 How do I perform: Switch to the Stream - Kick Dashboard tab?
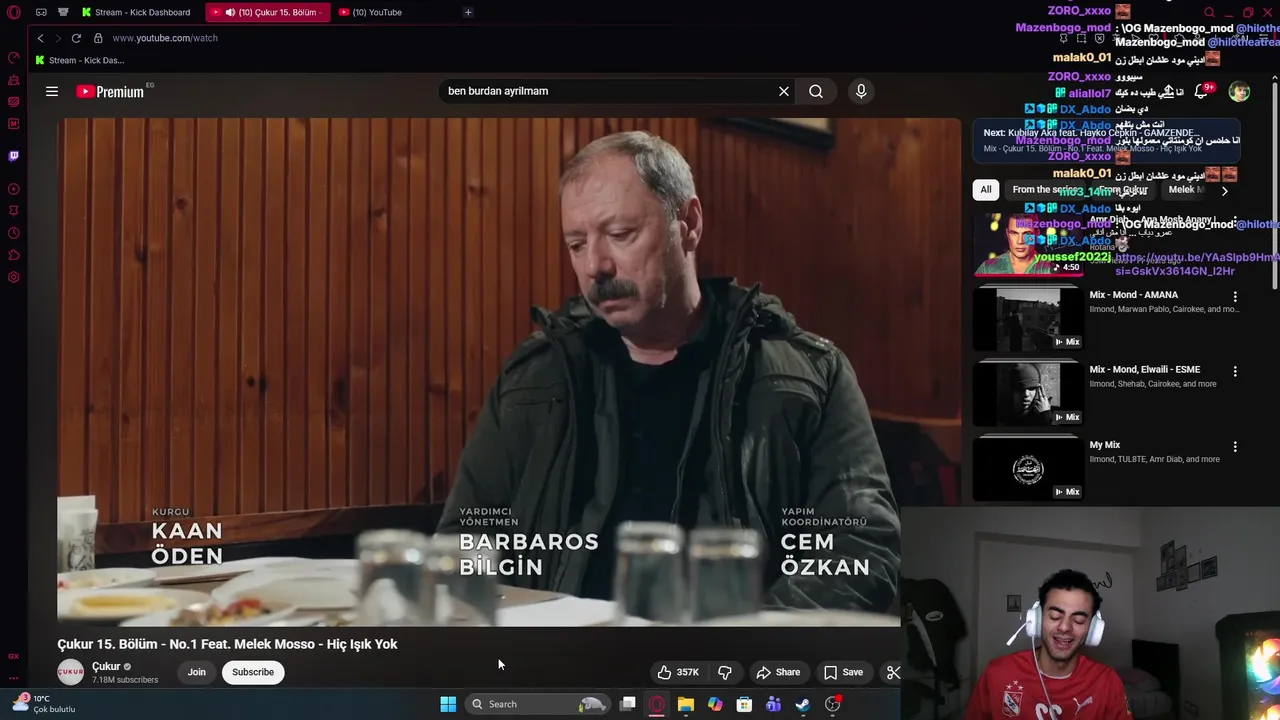[x=137, y=12]
